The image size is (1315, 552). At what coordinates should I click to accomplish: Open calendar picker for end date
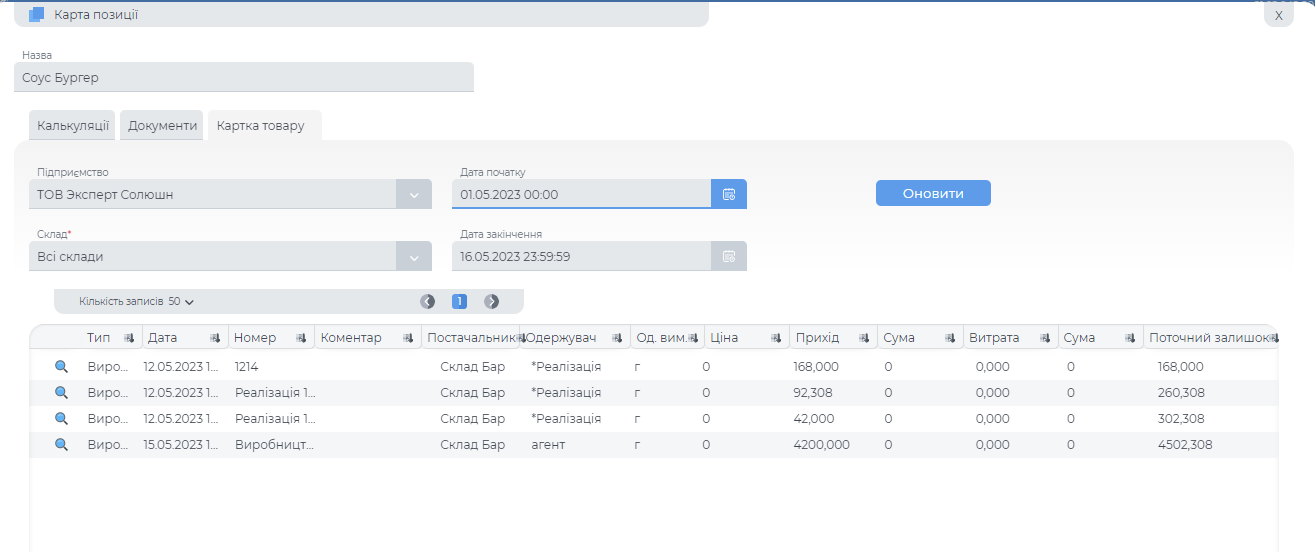[729, 256]
